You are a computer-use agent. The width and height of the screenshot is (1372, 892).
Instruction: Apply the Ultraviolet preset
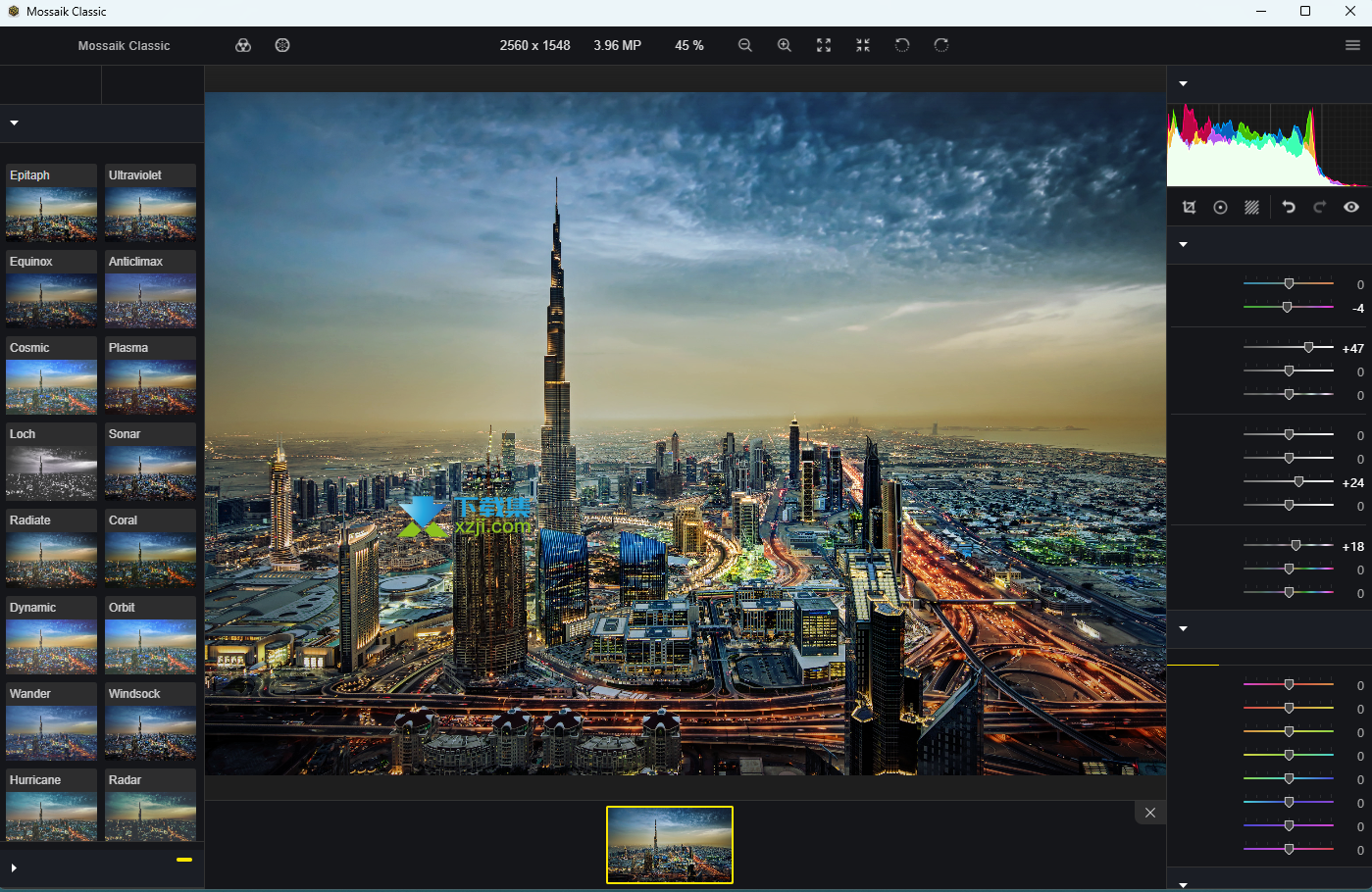point(150,203)
